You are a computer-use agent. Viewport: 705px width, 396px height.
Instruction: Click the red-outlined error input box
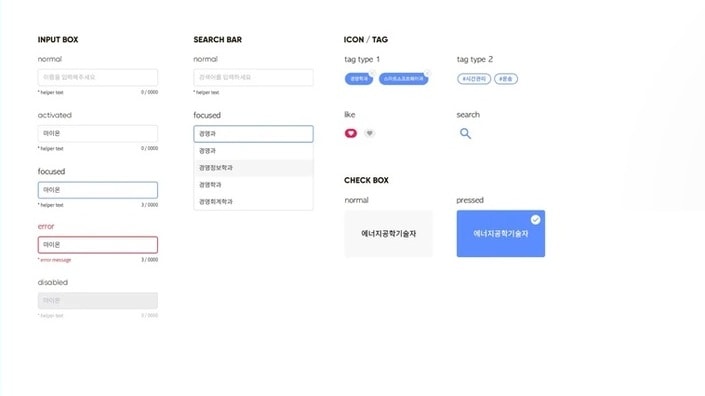(98, 245)
